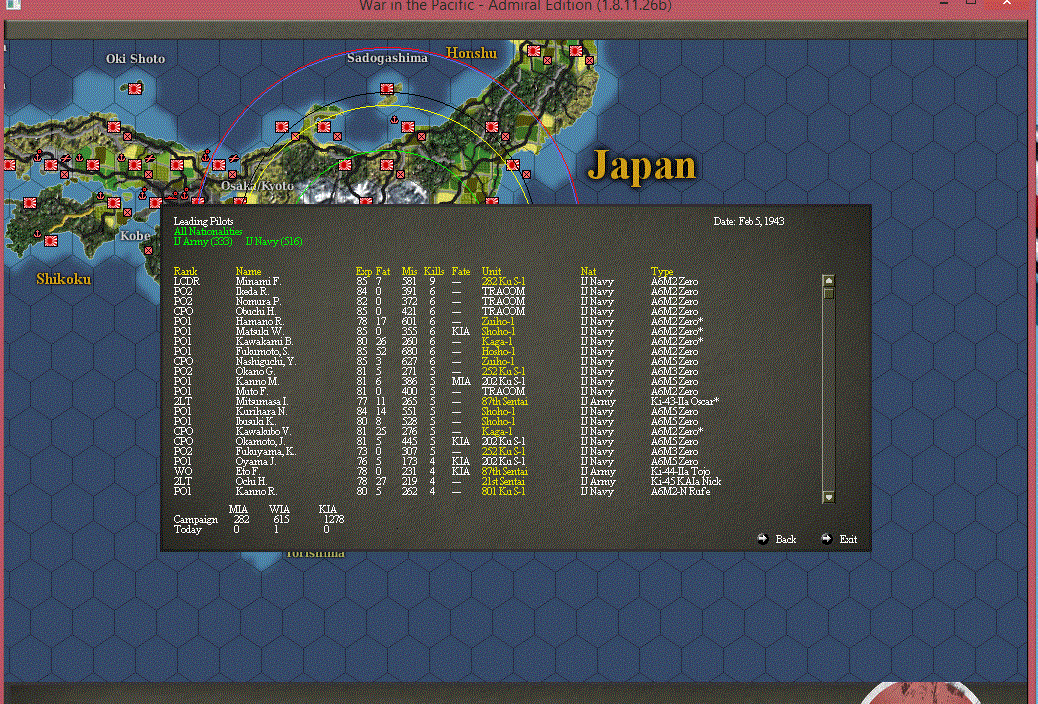Click the Back arrow icon

pyautogui.click(x=763, y=539)
